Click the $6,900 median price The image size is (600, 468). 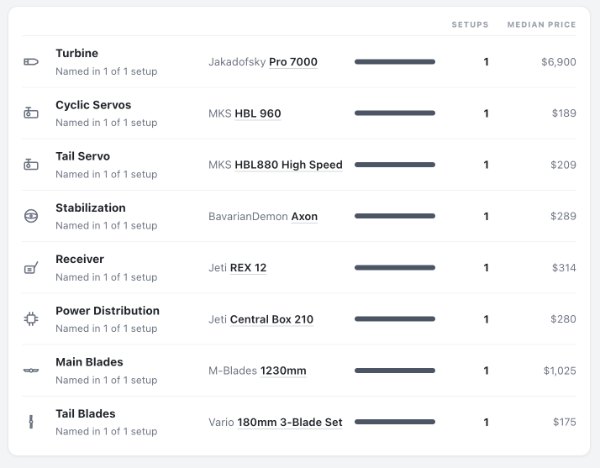pos(559,62)
